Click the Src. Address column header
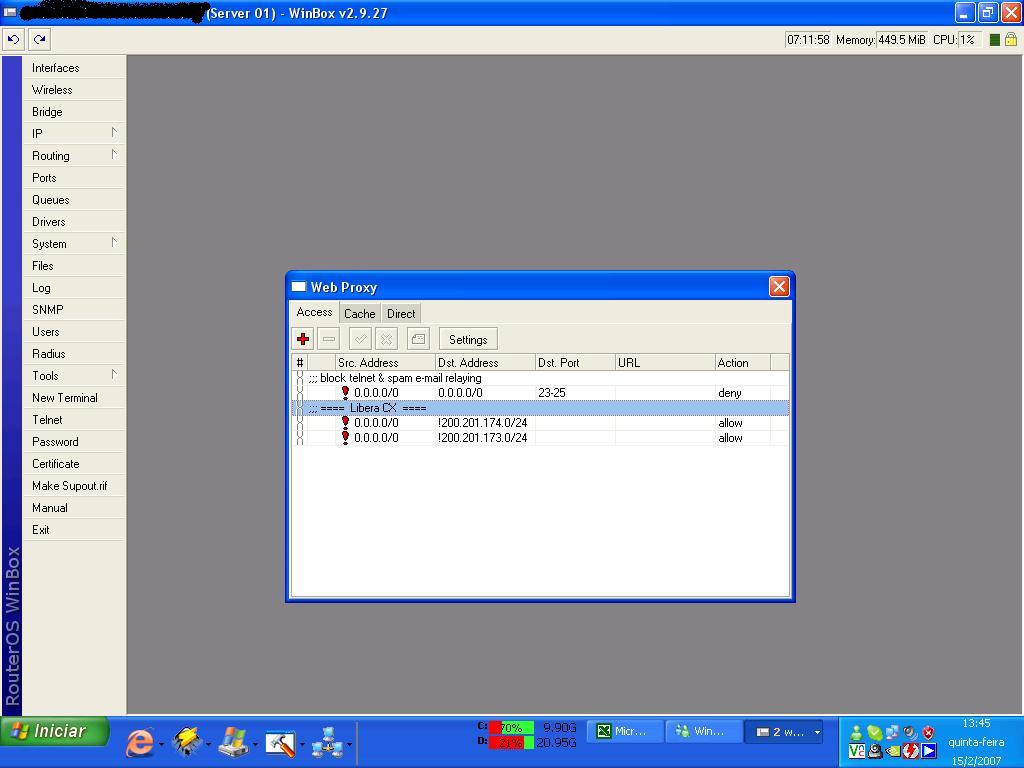Image resolution: width=1024 pixels, height=768 pixels. [385, 362]
